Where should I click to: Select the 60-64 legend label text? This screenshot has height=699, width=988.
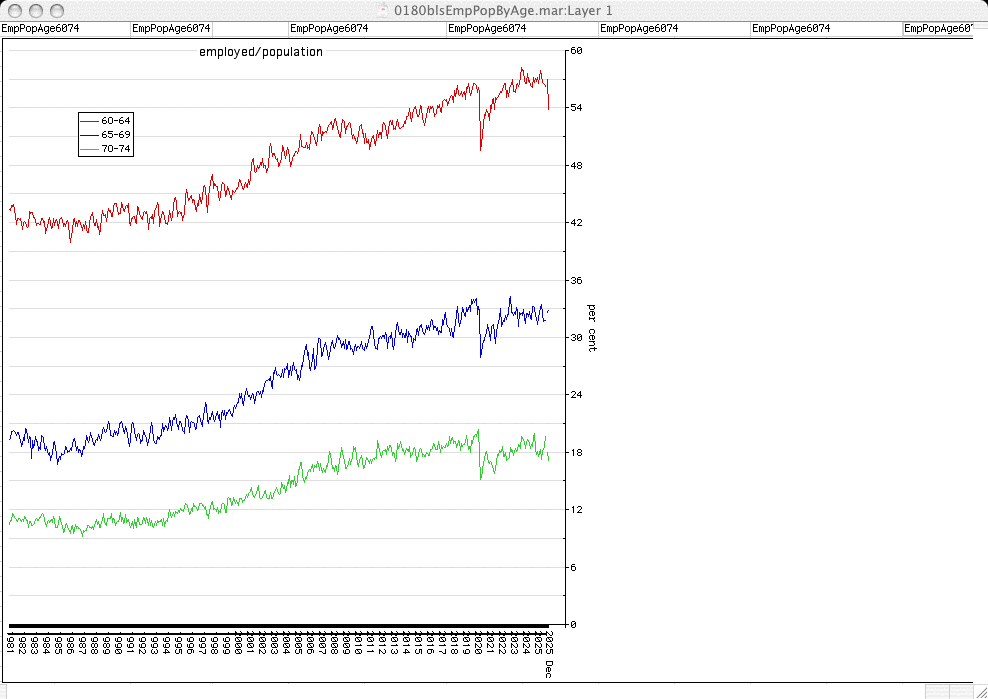click(116, 120)
